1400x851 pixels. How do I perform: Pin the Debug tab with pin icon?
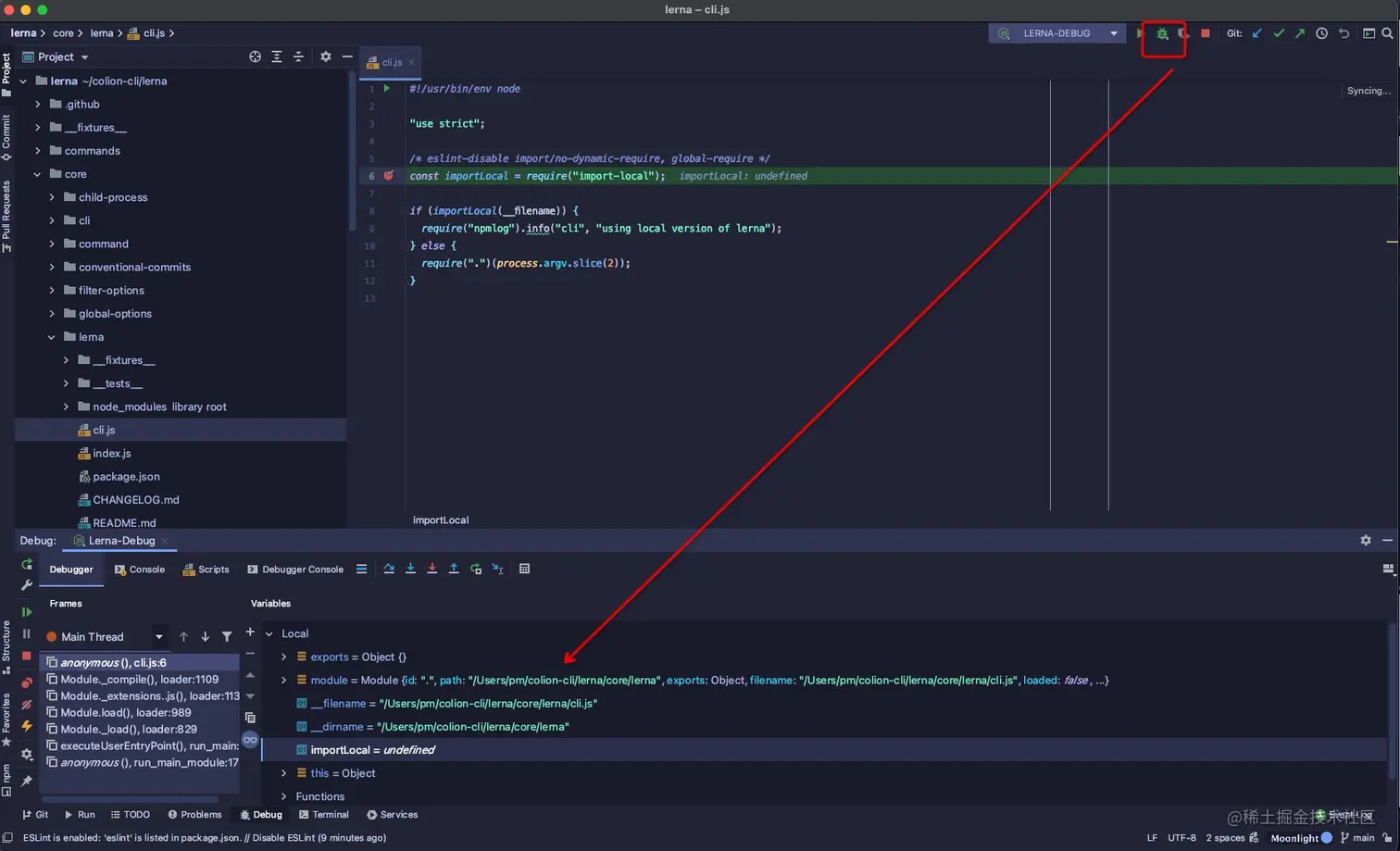(27, 781)
